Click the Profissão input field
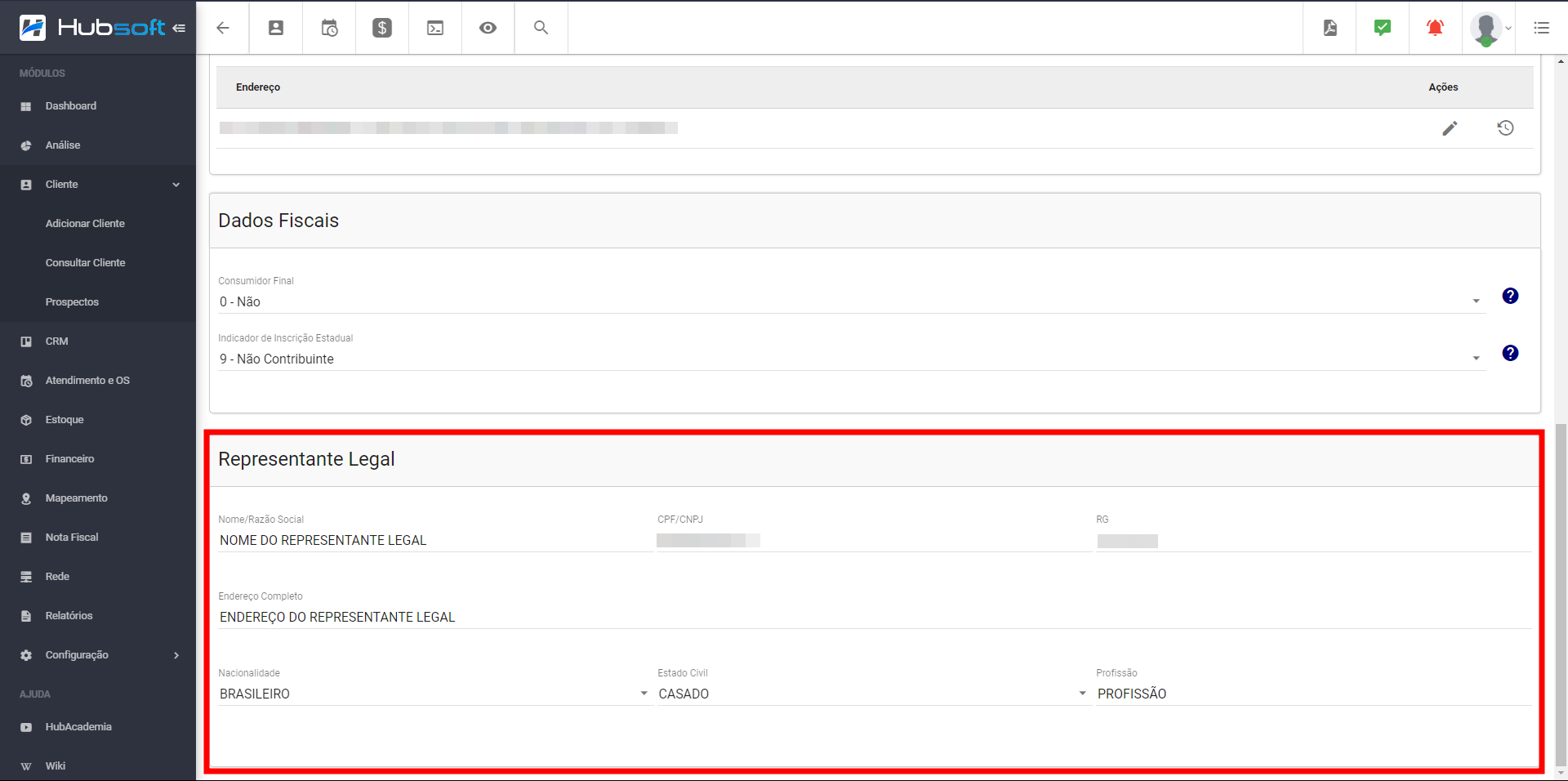 pyautogui.click(x=1312, y=694)
